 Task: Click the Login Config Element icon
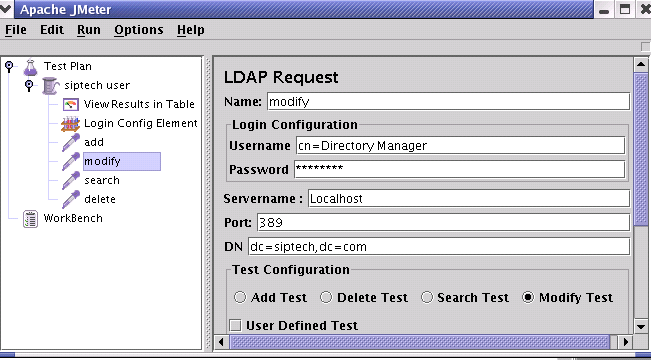[71, 124]
